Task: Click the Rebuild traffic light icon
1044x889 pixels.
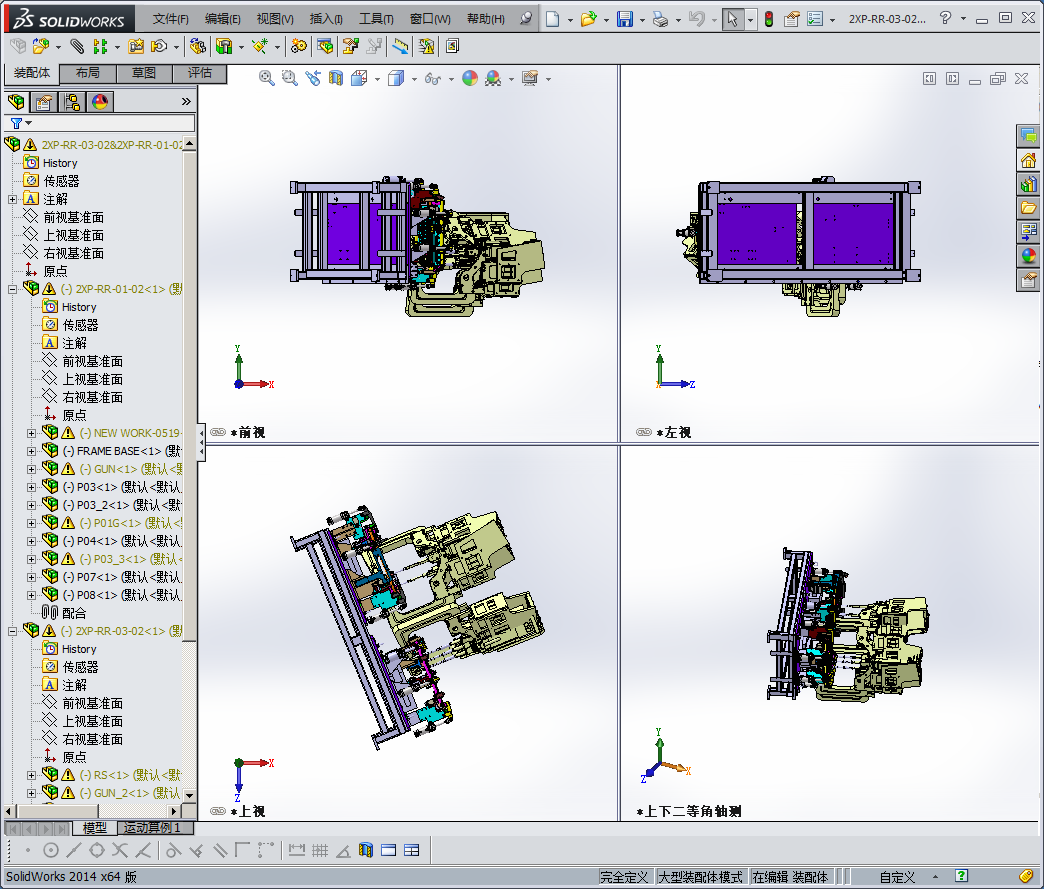Action: point(769,19)
